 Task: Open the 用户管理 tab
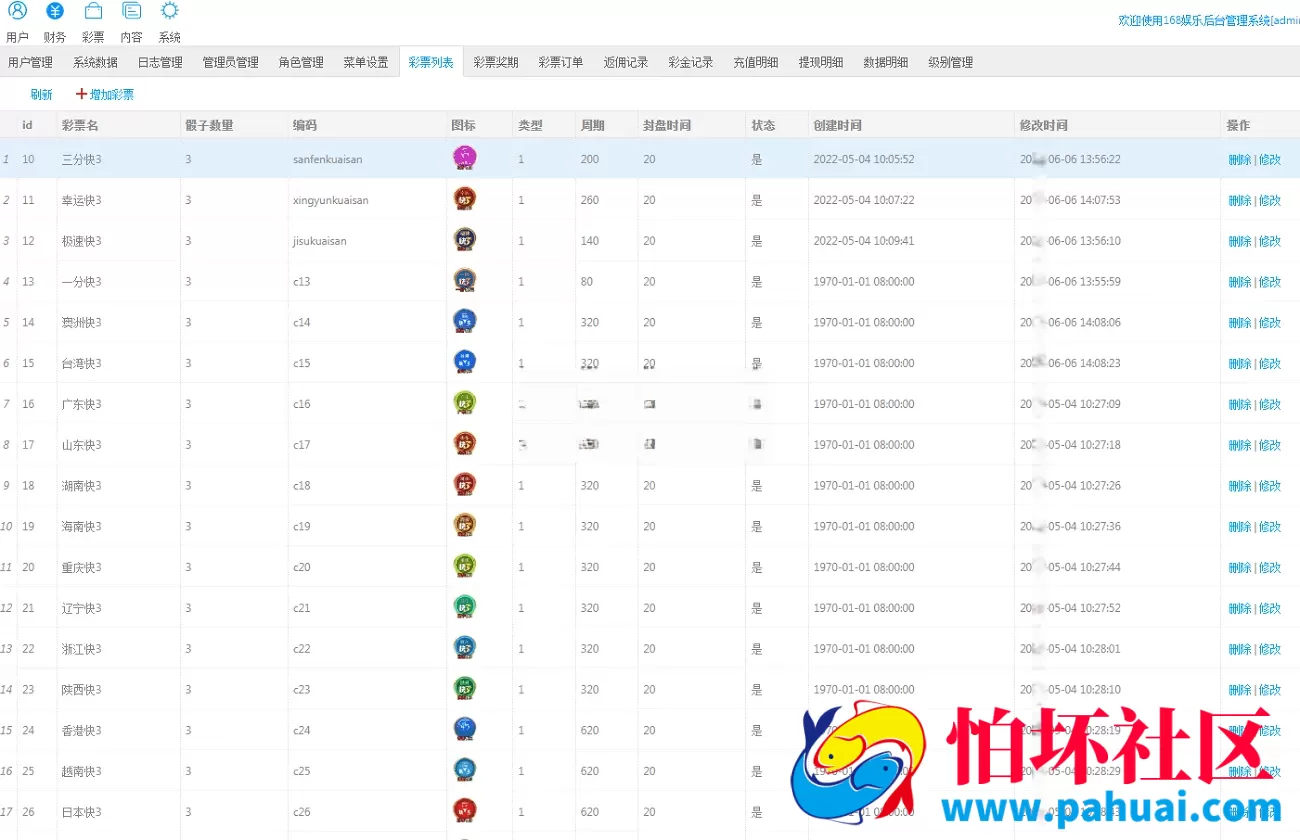tap(30, 62)
